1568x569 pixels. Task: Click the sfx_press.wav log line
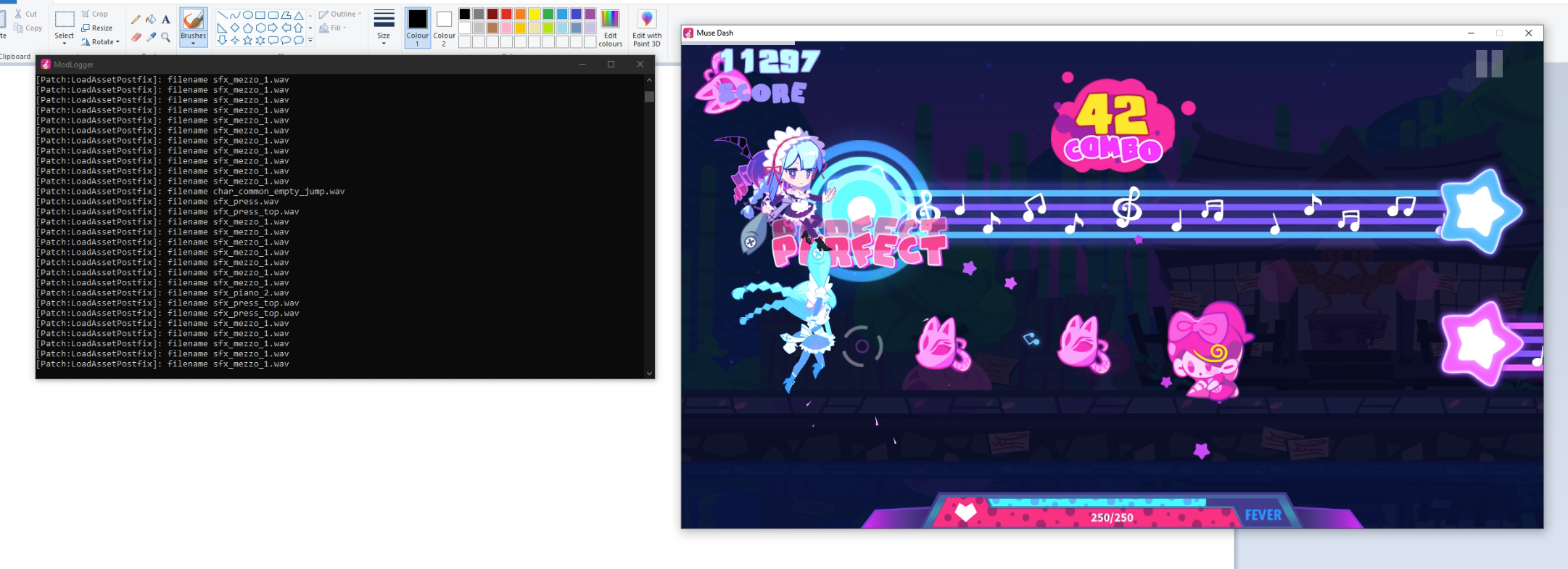coord(158,202)
